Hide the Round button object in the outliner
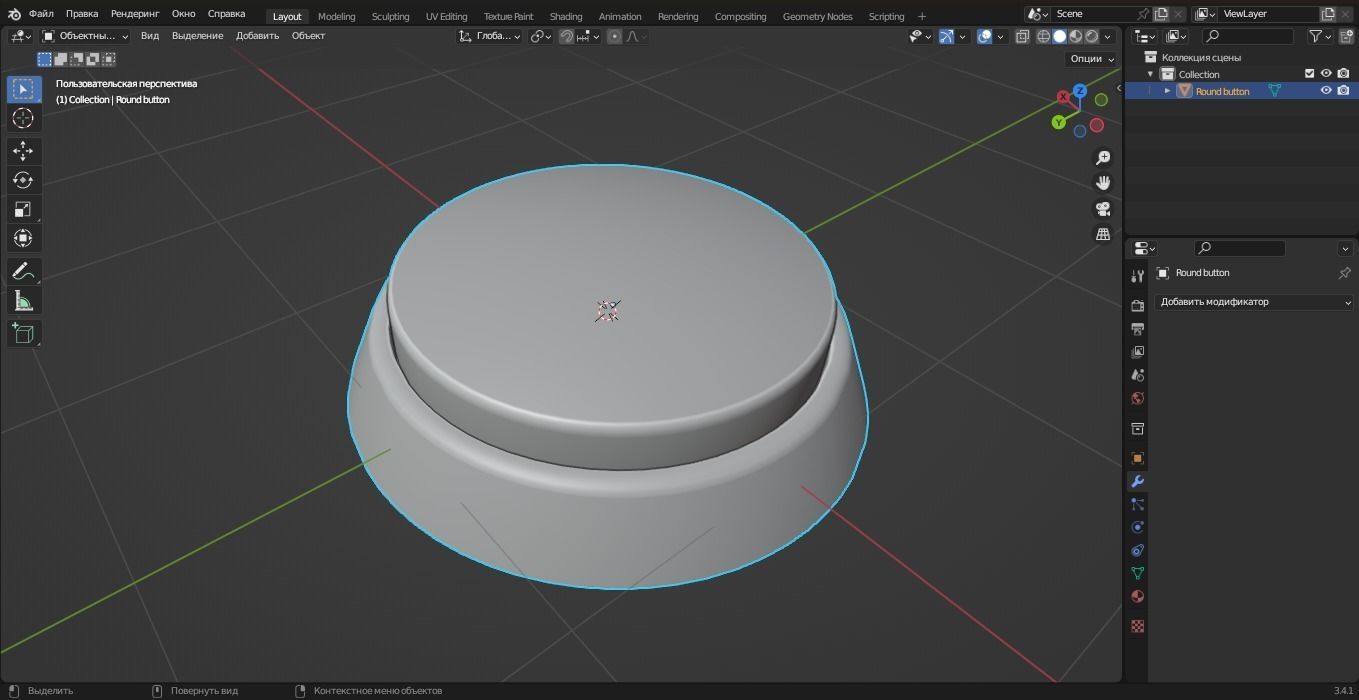Viewport: 1359px width, 700px height. point(1326,90)
